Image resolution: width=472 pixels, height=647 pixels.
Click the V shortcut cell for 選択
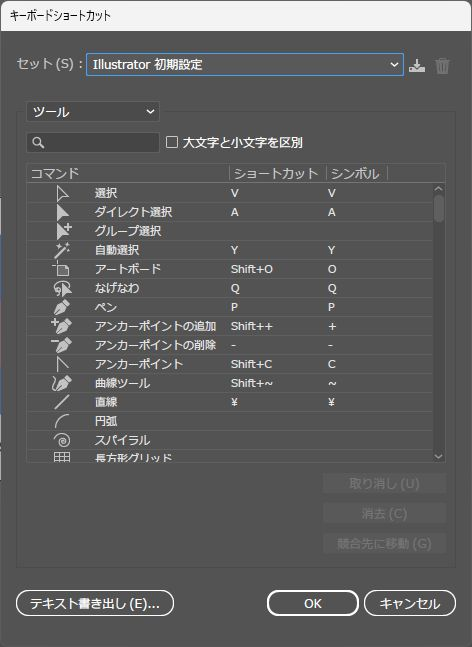coord(235,193)
